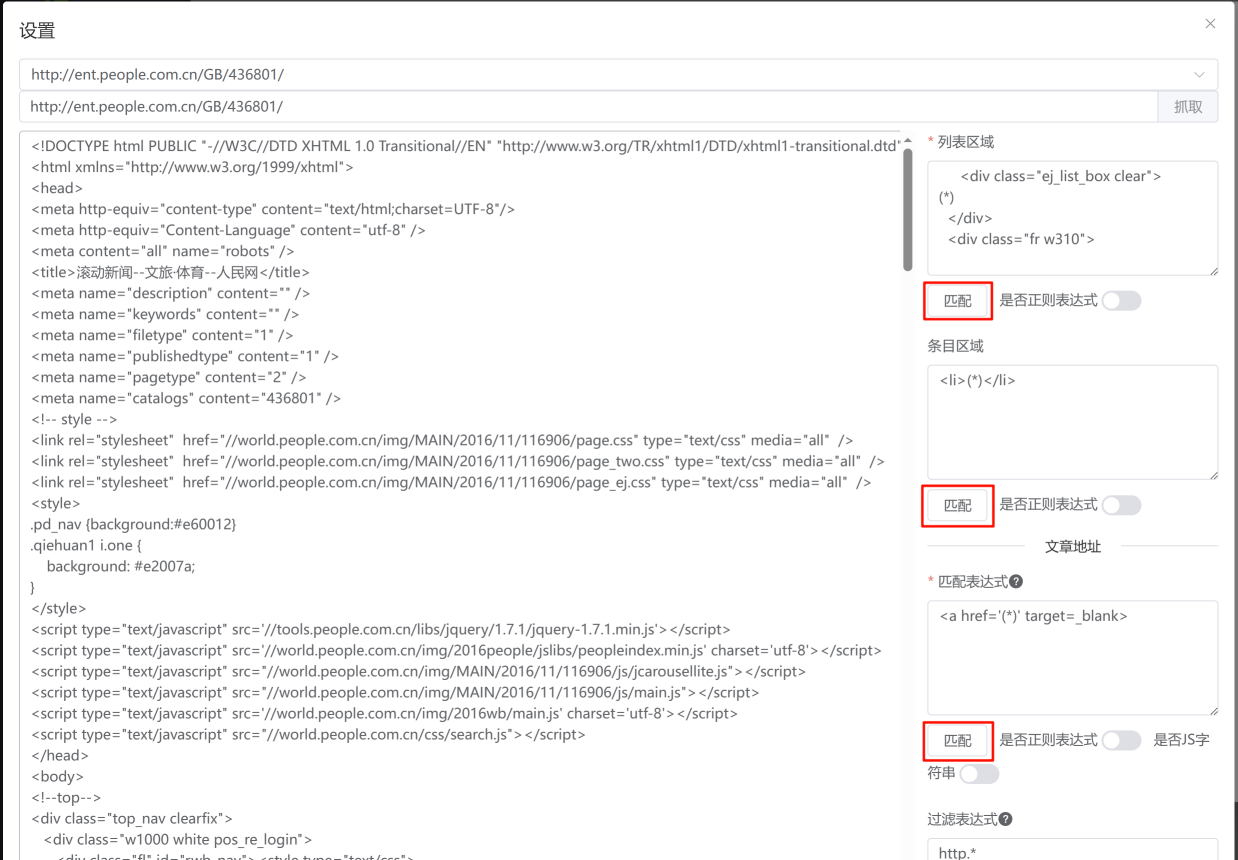
Task: Click 匹配 button under 匹配表达式
Action: click(957, 741)
